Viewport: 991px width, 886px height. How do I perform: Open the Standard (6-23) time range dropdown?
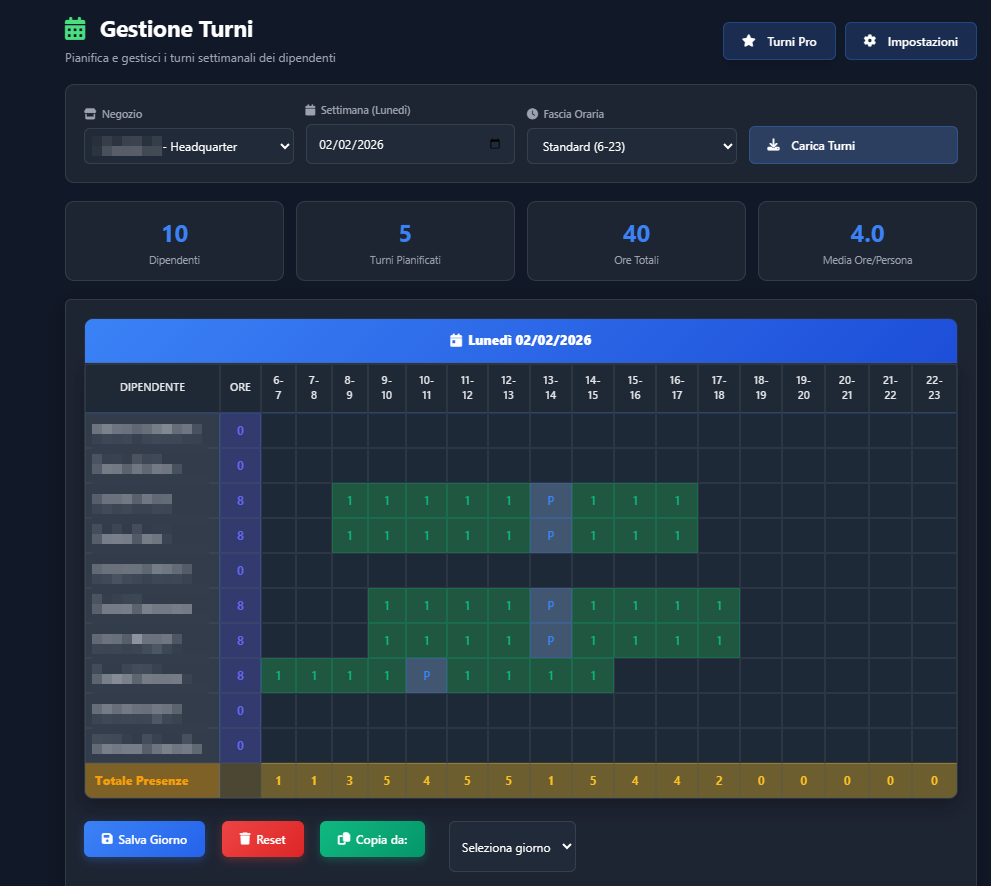pyautogui.click(x=631, y=146)
